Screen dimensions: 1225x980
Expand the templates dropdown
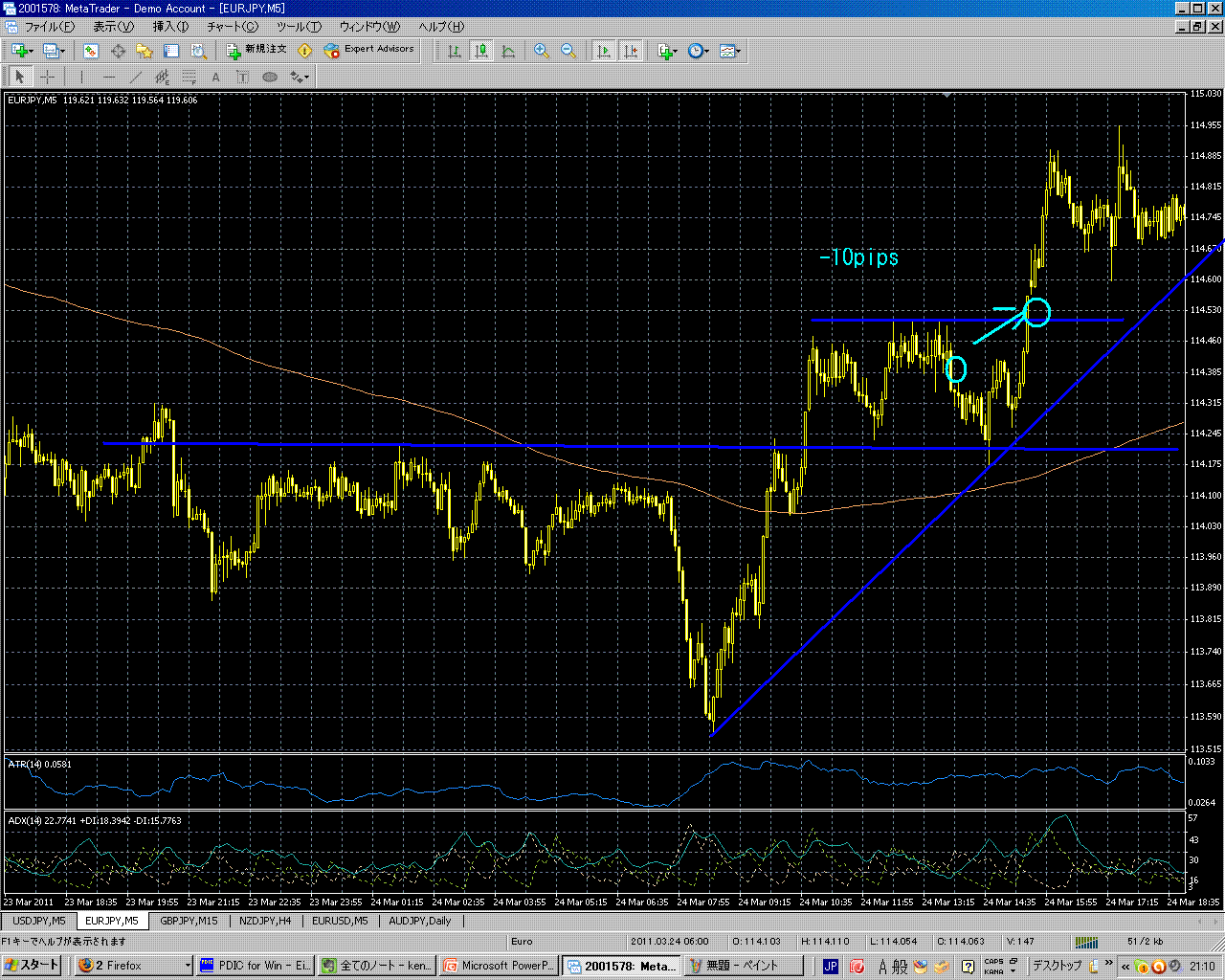click(730, 51)
